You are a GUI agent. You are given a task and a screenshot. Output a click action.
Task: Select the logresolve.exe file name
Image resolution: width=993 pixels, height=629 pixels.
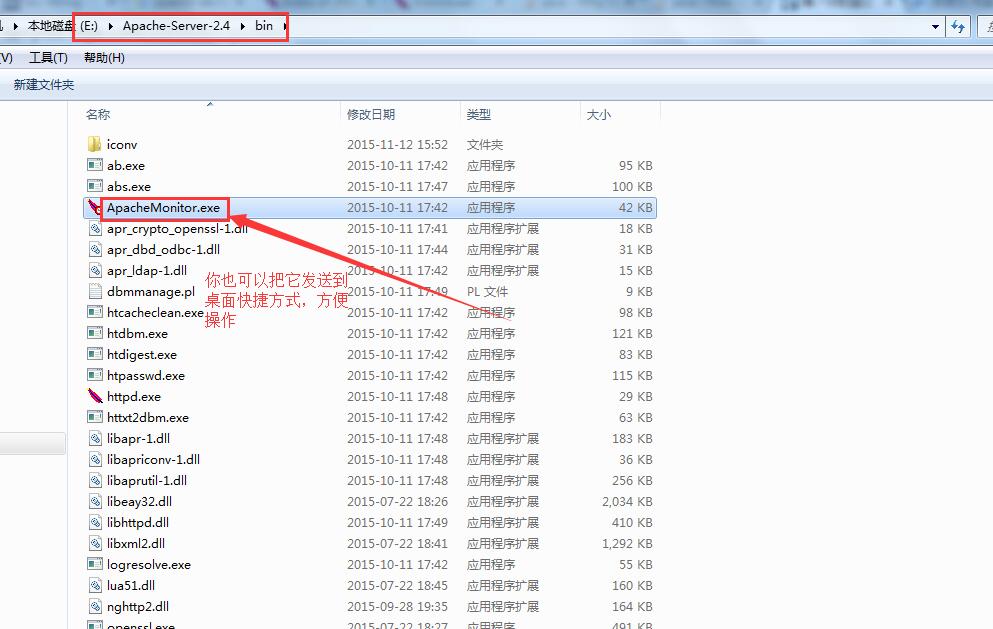click(149, 564)
